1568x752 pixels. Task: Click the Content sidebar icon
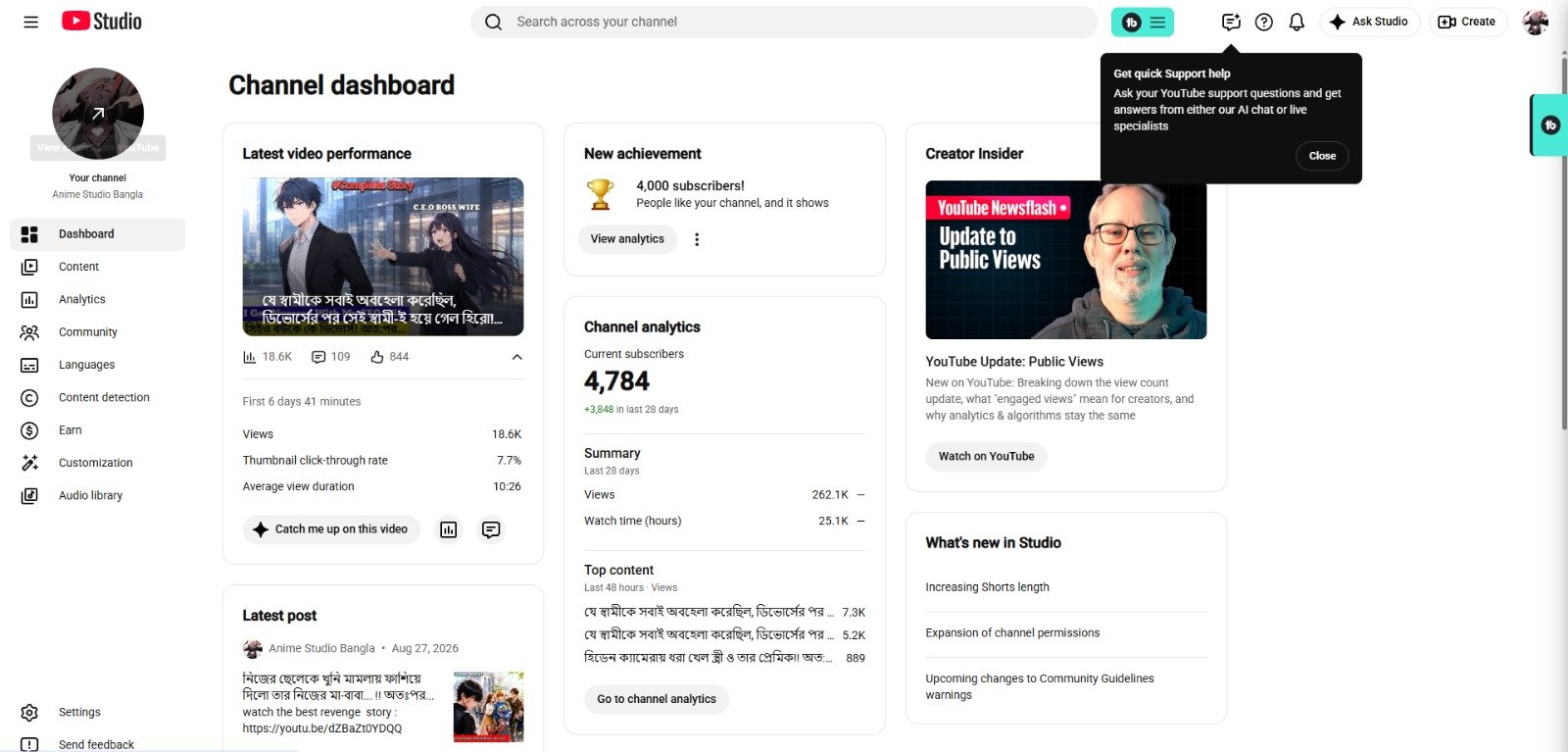tap(29, 267)
